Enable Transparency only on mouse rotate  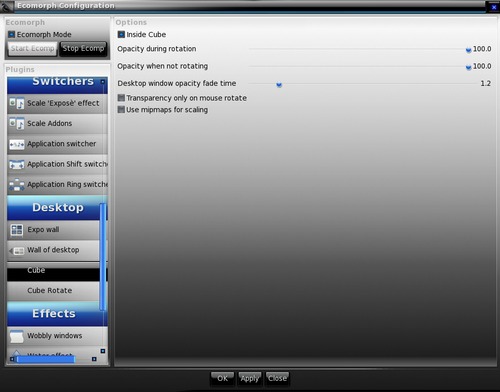coord(121,98)
